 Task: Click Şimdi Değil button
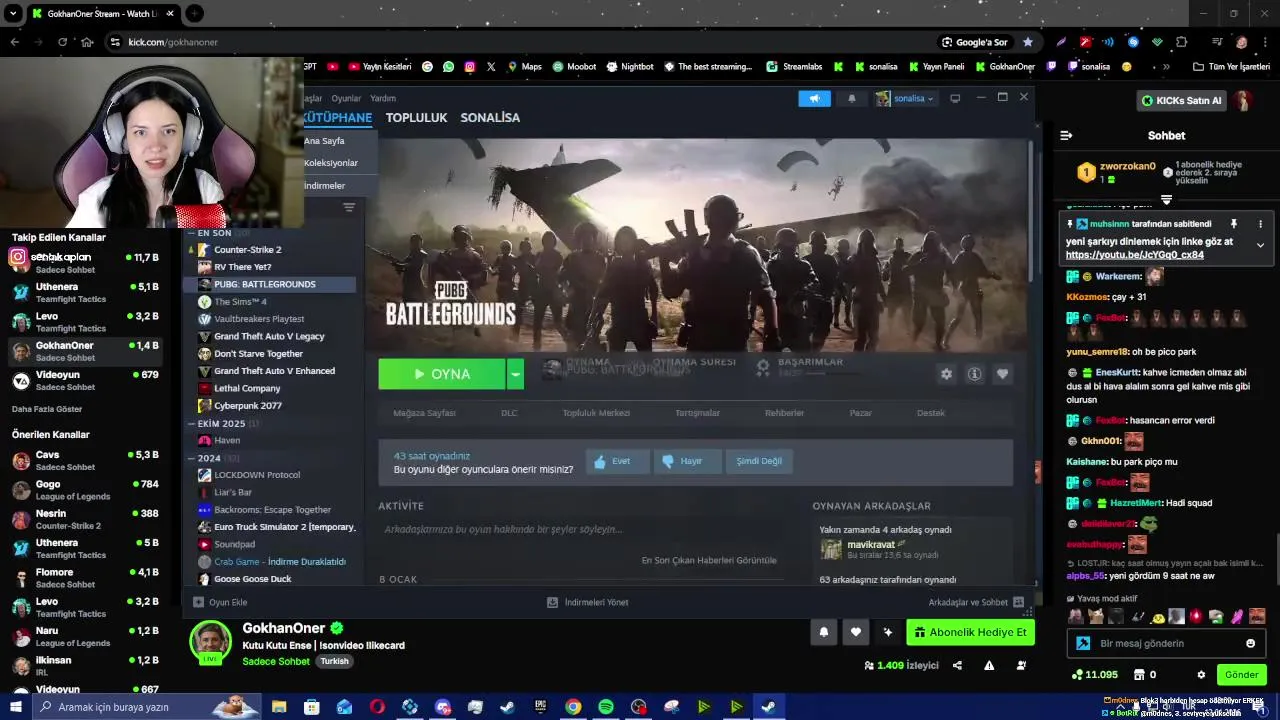click(759, 461)
